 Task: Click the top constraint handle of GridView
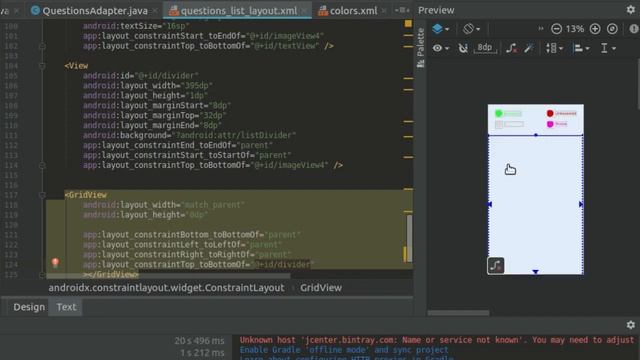click(x=536, y=135)
